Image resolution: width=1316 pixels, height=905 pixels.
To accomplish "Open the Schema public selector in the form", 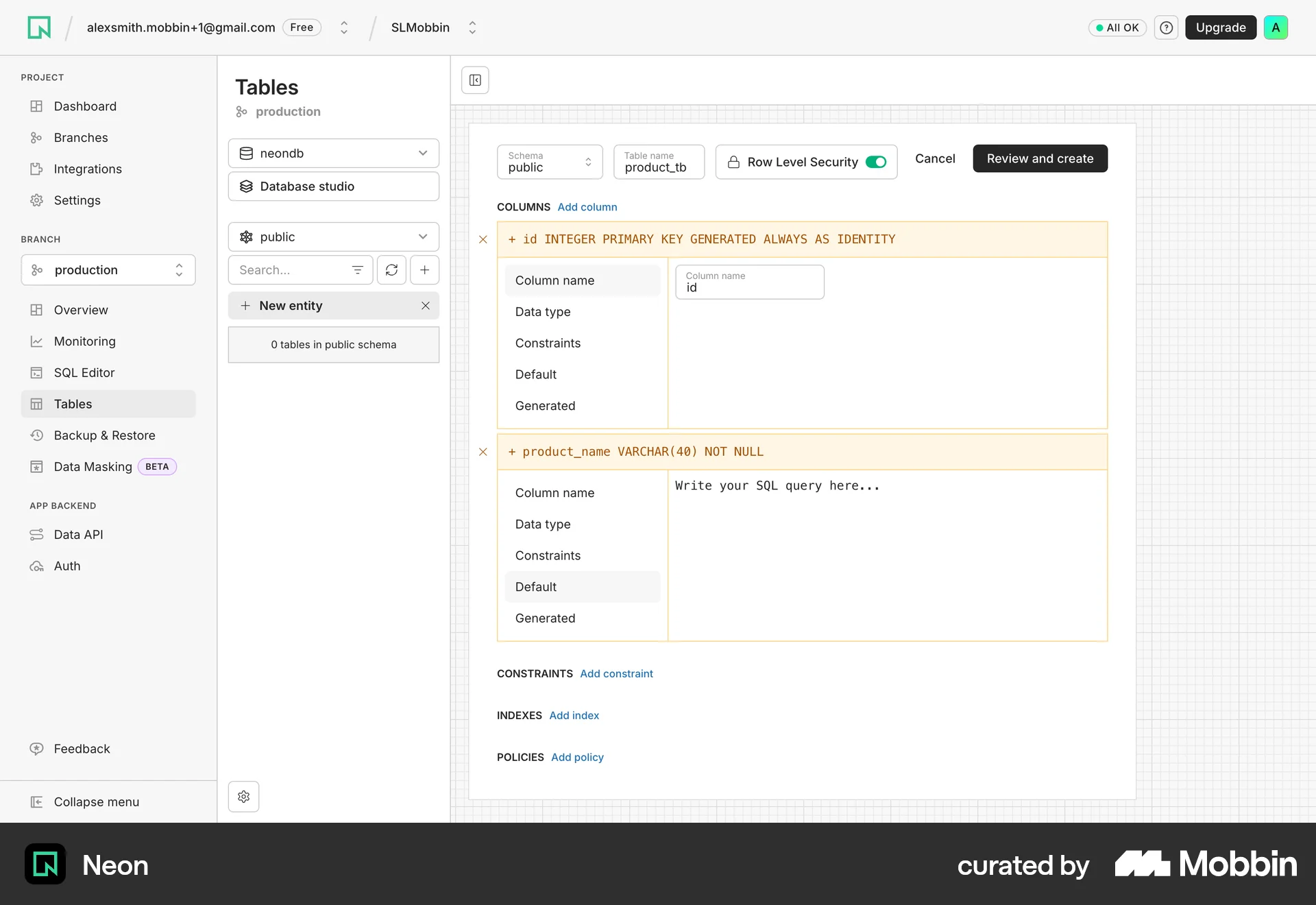I will tap(550, 162).
